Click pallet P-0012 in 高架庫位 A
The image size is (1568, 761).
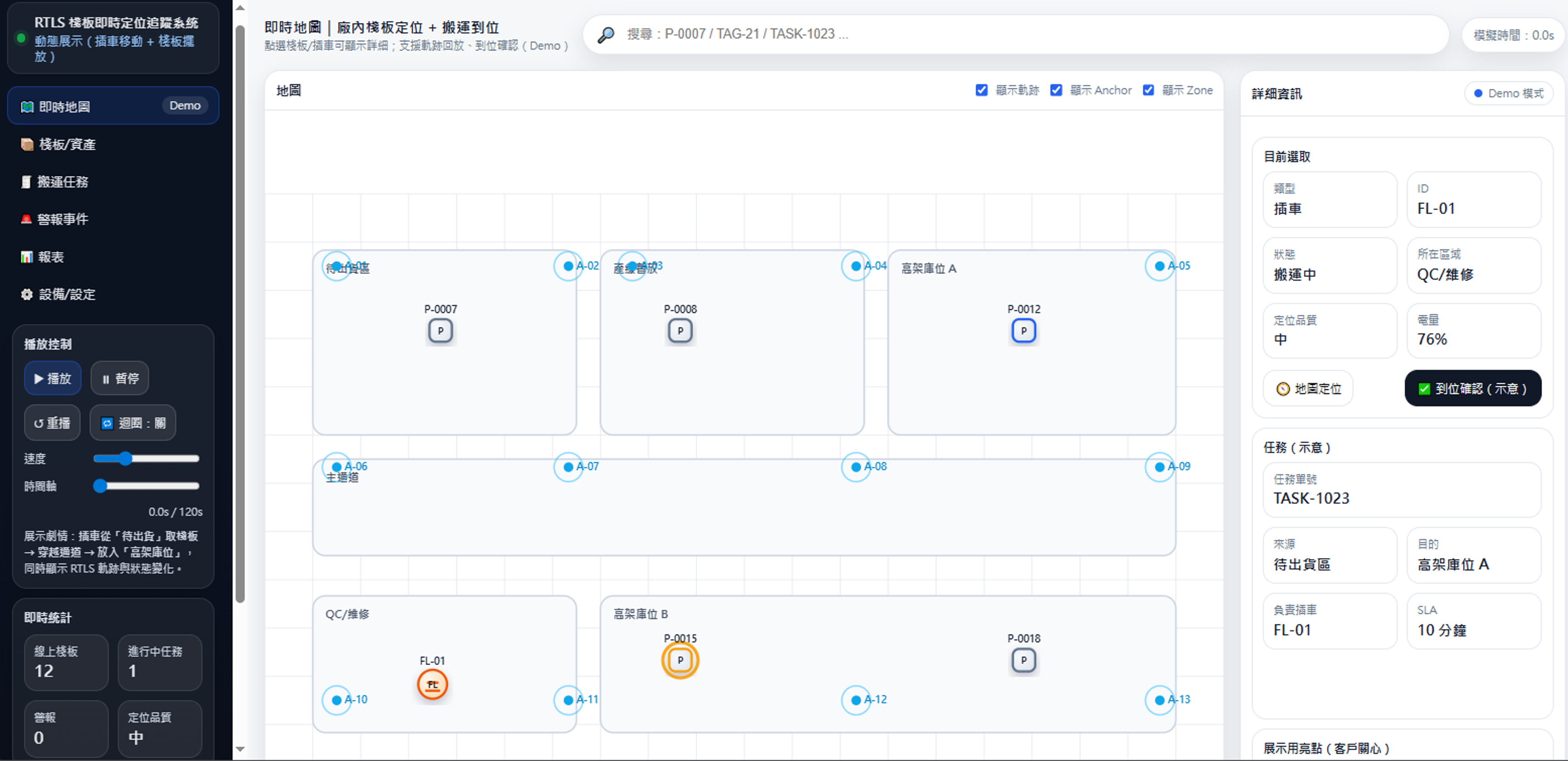click(1023, 331)
